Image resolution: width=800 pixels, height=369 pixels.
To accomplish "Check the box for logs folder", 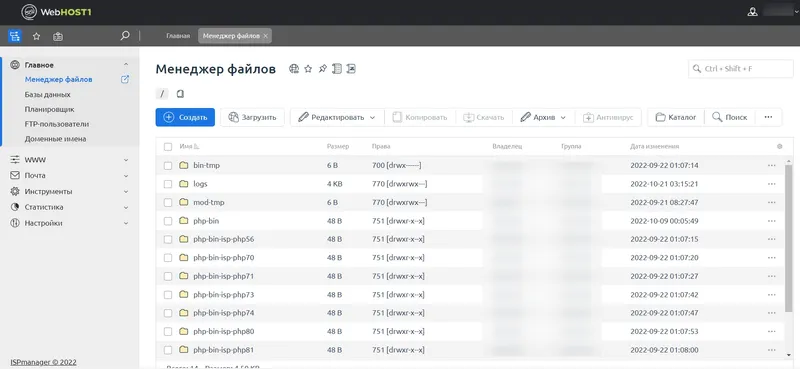I will pyautogui.click(x=168, y=184).
